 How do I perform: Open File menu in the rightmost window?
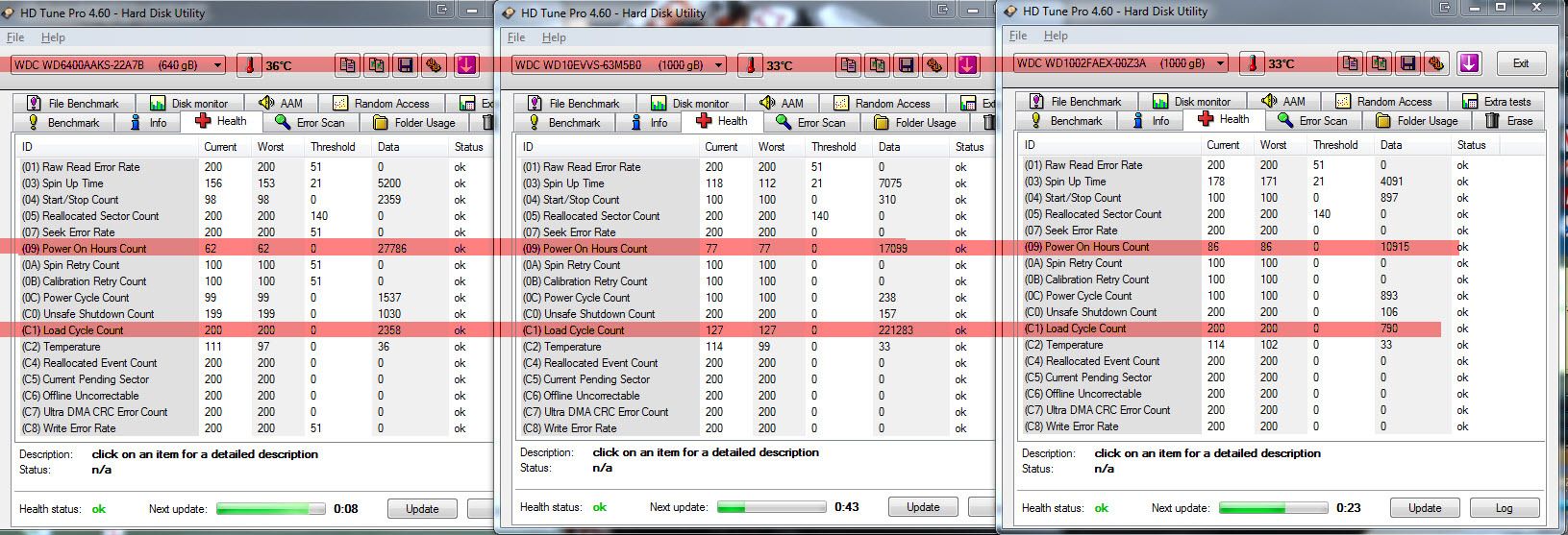1018,36
